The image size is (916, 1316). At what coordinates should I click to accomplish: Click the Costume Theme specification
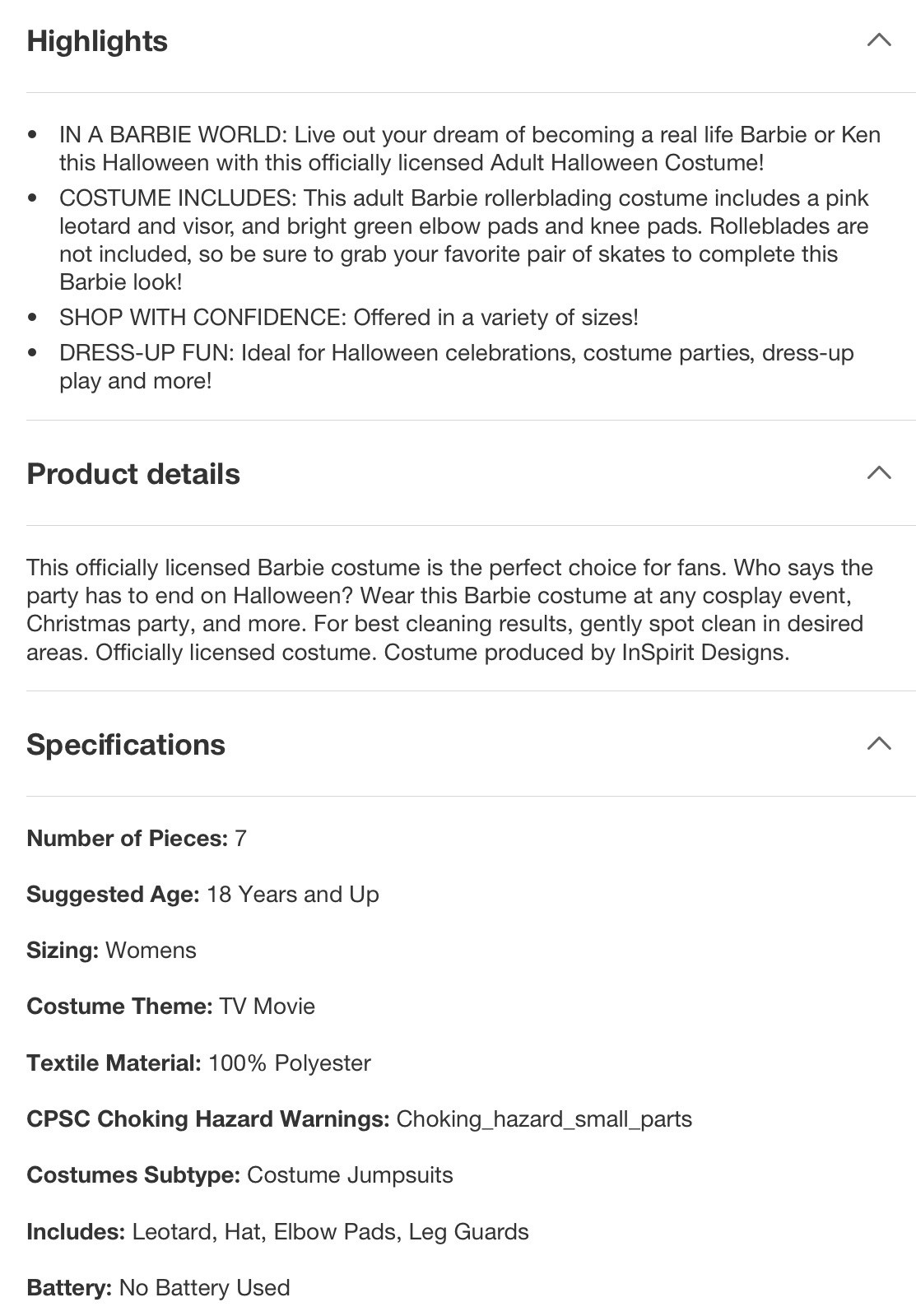click(170, 1006)
